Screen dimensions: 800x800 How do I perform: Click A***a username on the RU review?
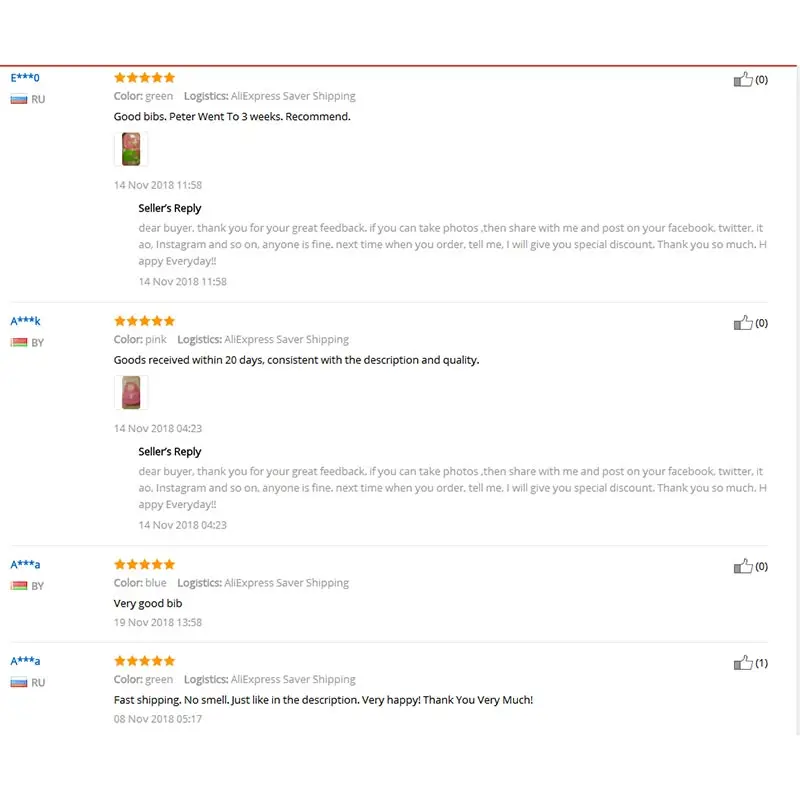25,661
